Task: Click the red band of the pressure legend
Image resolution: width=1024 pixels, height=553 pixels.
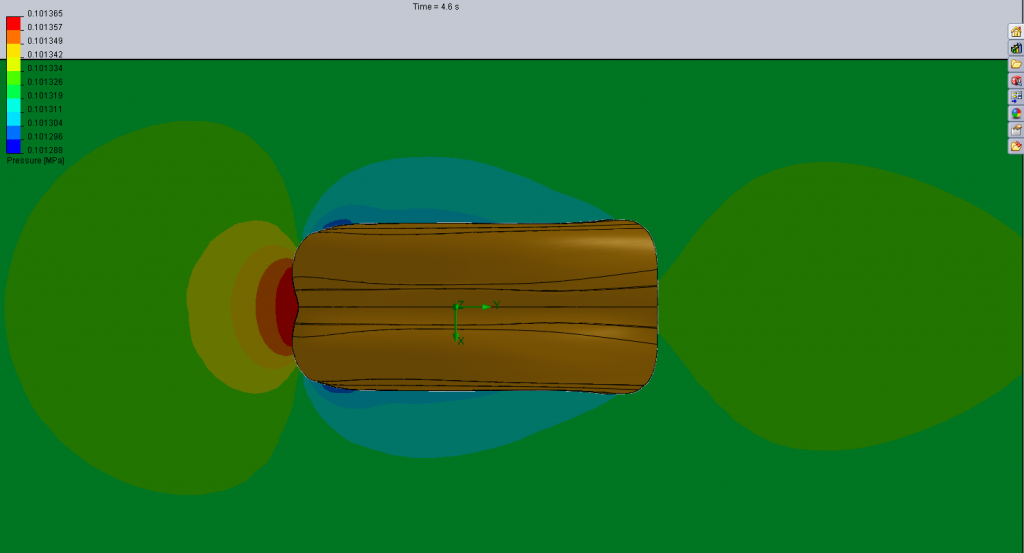Action: point(13,24)
